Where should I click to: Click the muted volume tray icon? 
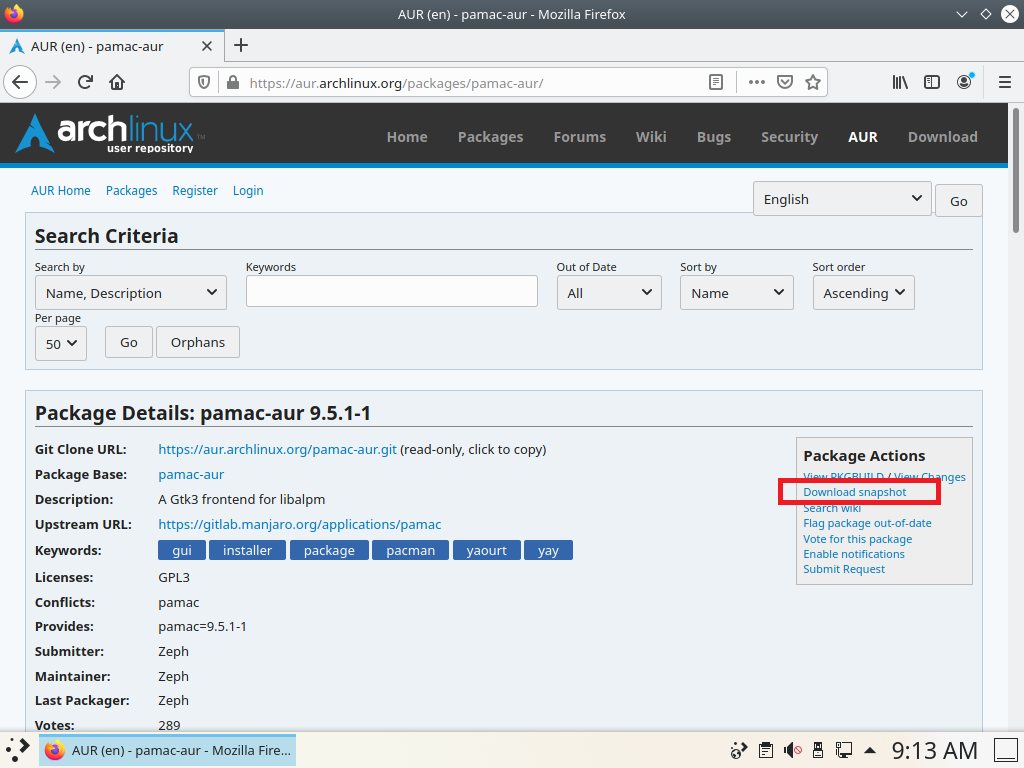(x=792, y=750)
